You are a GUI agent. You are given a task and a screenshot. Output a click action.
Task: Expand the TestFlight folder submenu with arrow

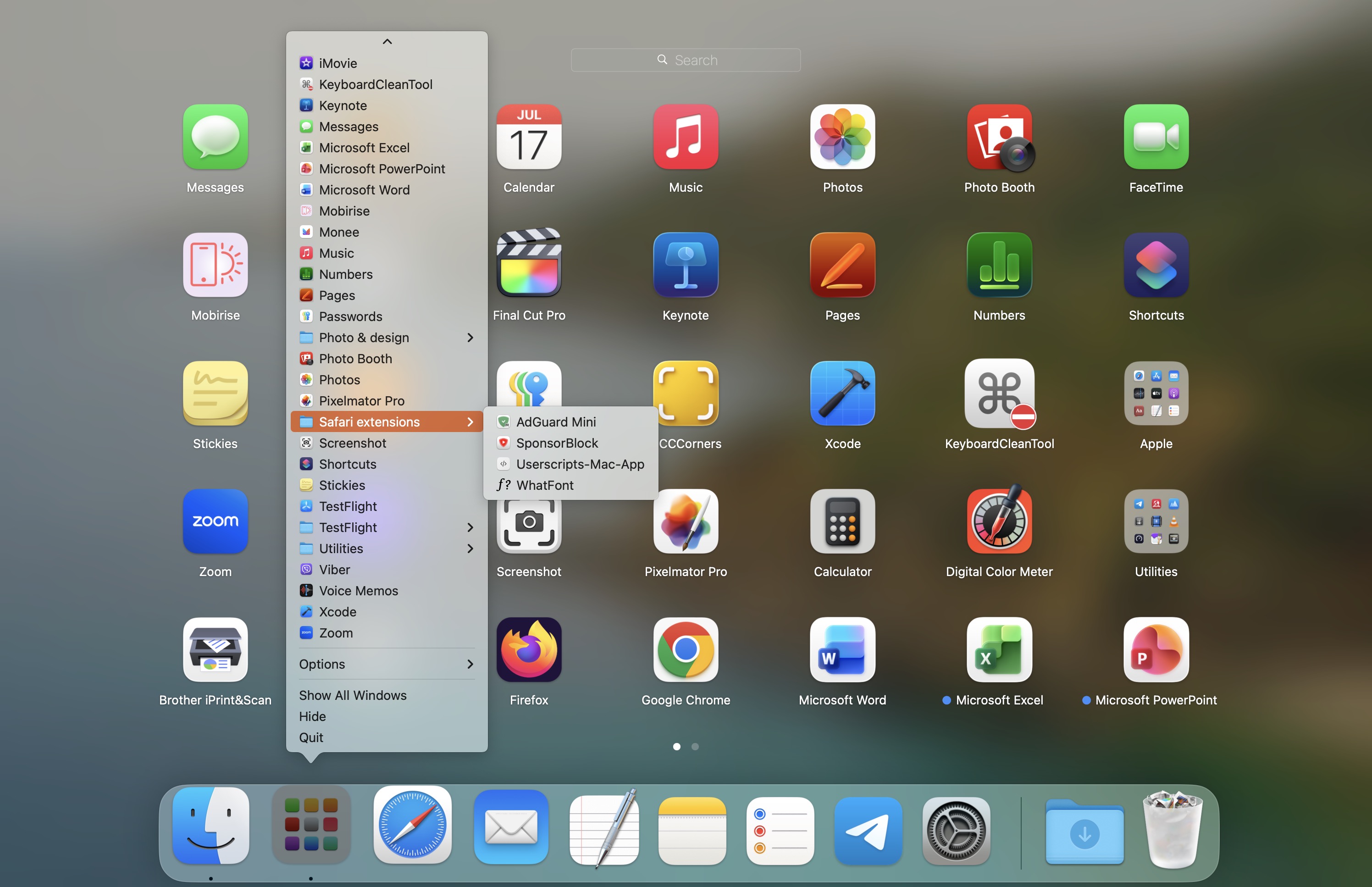click(x=387, y=527)
